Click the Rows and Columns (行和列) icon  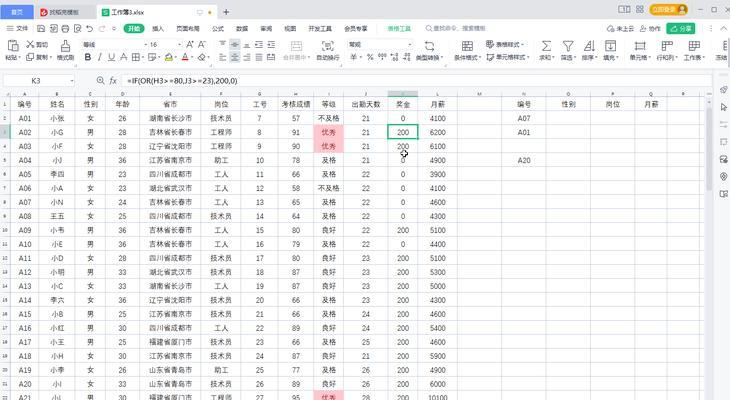(x=667, y=46)
